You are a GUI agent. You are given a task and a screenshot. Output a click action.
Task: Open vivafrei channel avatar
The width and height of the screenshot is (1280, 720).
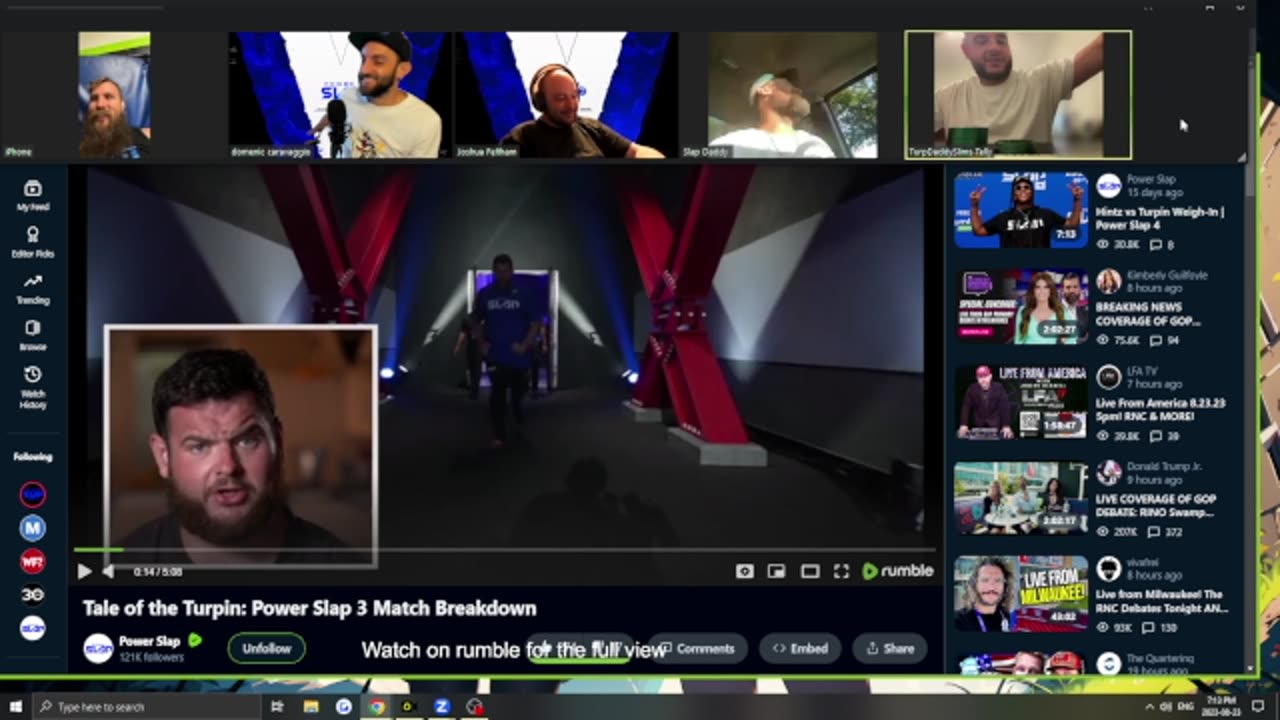click(1108, 569)
